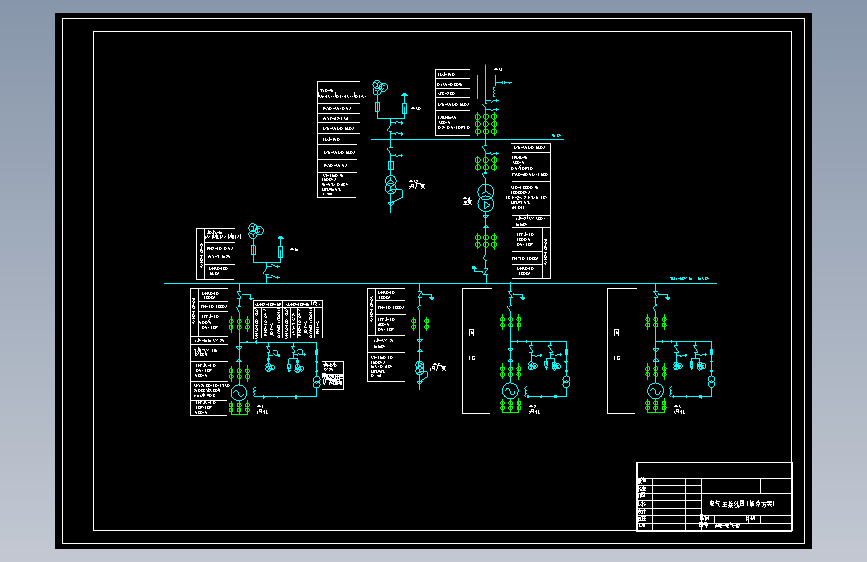Select green current transformers just above main transformer
This screenshot has height=562, width=867.
click(x=485, y=163)
